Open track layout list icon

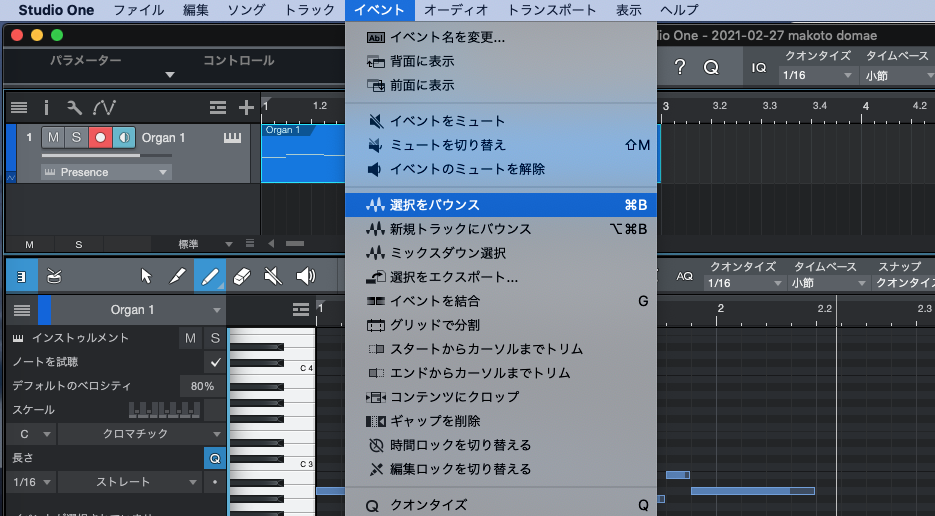(218, 107)
